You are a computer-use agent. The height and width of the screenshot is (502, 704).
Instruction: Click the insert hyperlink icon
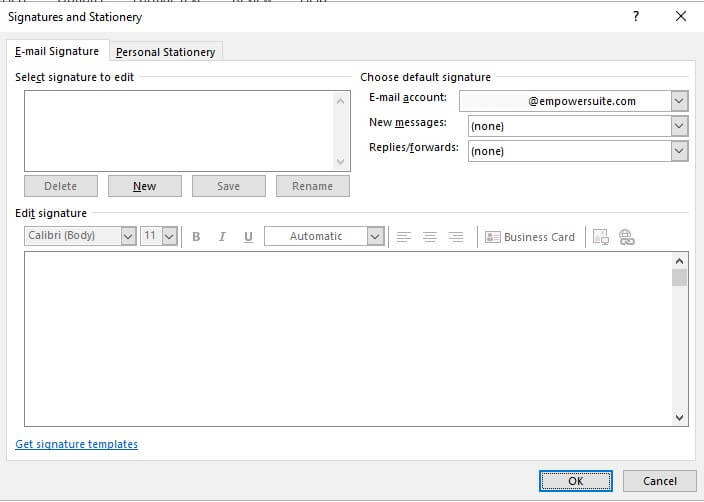(x=627, y=237)
